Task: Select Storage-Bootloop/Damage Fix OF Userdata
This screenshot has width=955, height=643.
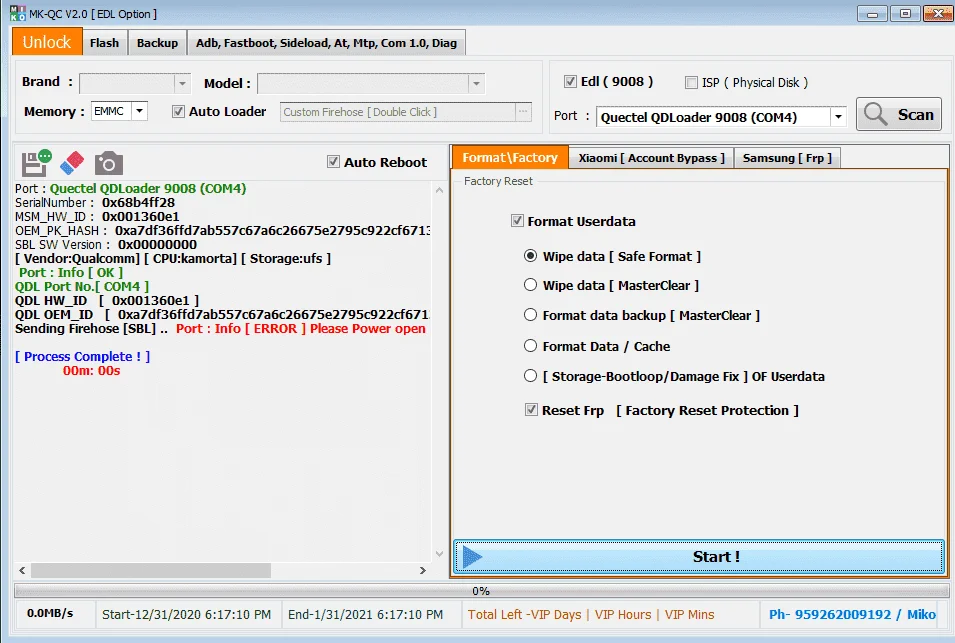Action: 530,376
